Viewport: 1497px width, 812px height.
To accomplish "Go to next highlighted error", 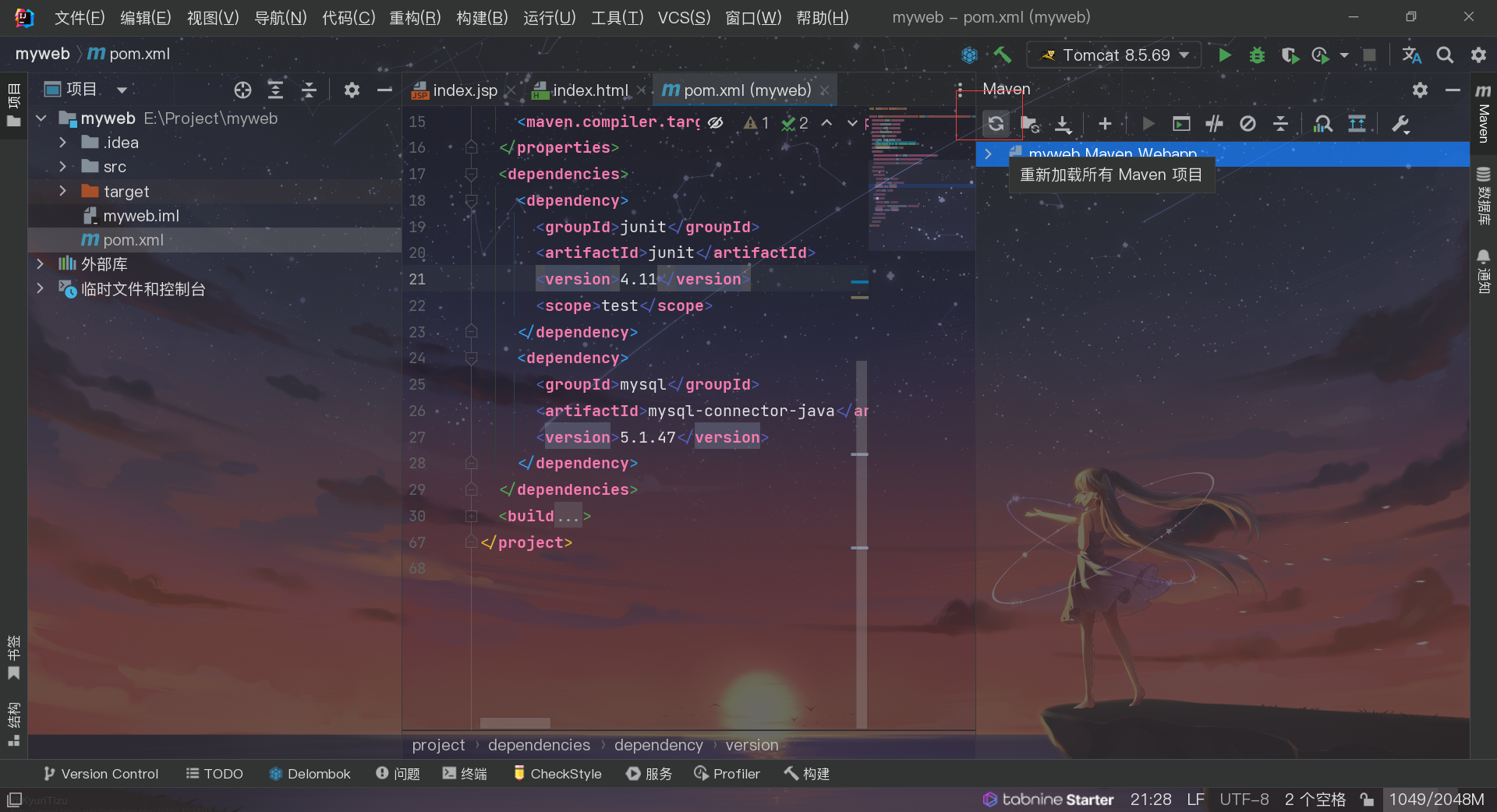I will pos(852,123).
